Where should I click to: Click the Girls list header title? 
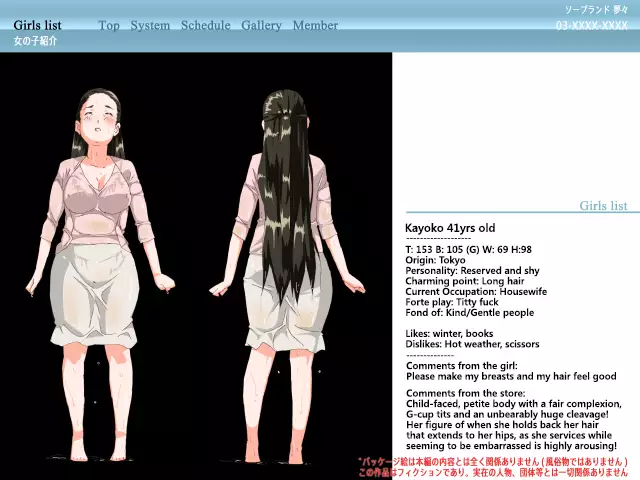(x=37, y=25)
